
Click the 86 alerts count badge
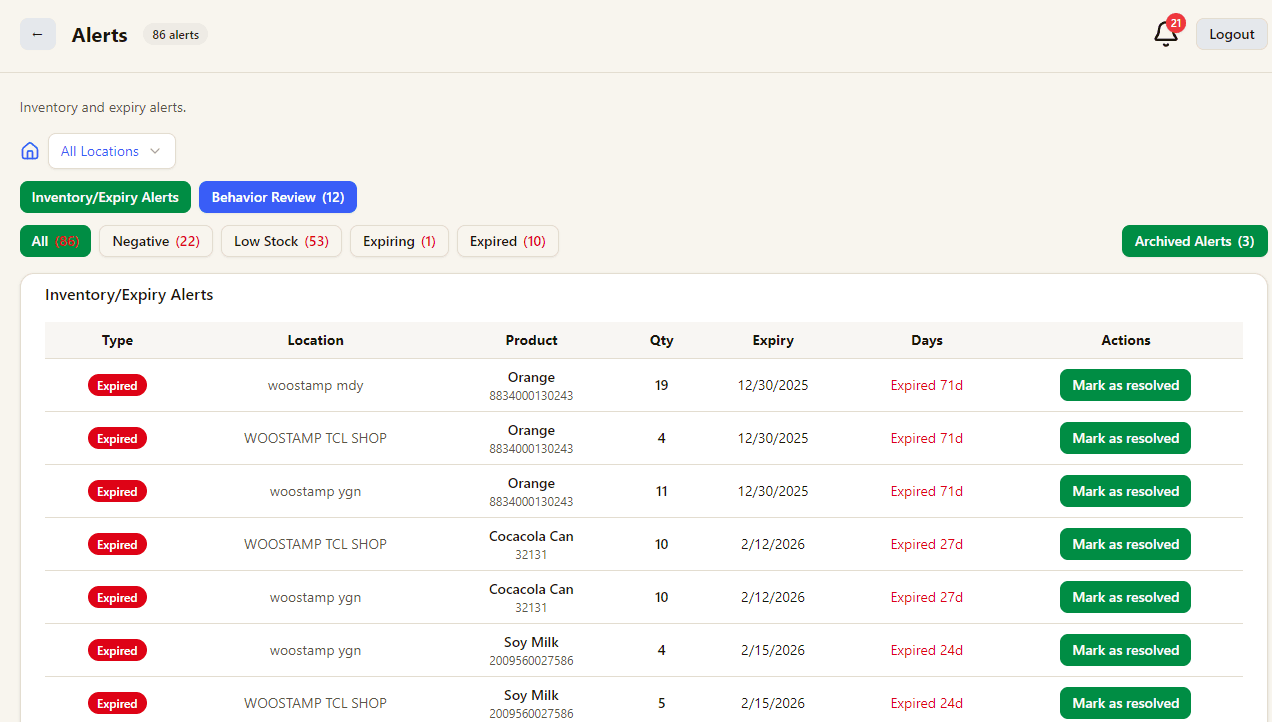click(175, 34)
